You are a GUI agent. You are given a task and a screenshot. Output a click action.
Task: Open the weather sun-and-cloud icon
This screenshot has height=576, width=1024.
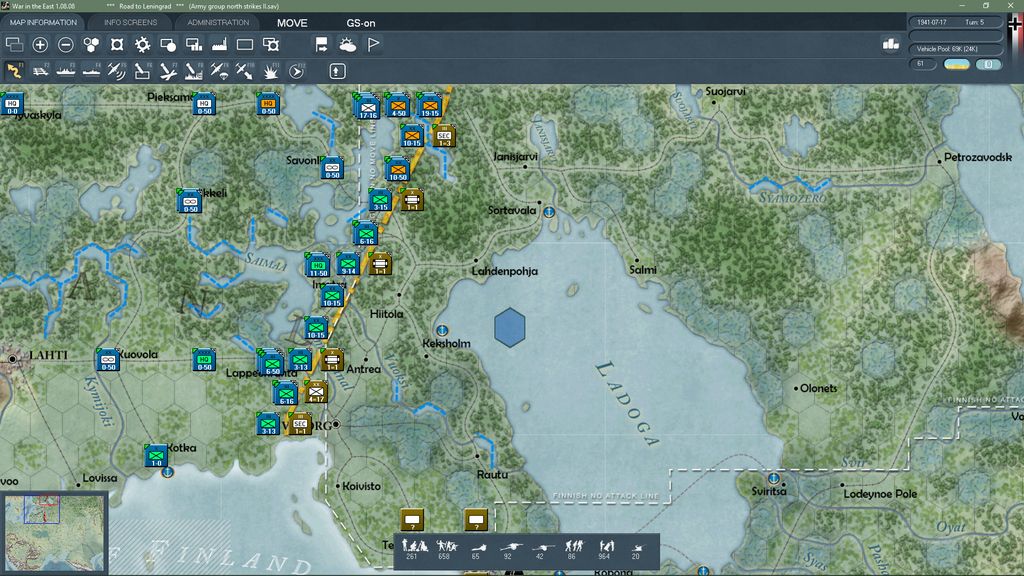pyautogui.click(x=347, y=44)
